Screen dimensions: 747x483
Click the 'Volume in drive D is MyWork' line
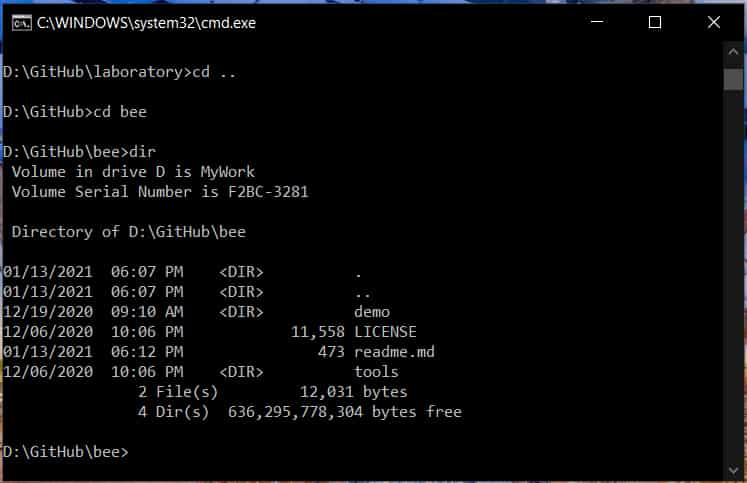click(x=133, y=172)
